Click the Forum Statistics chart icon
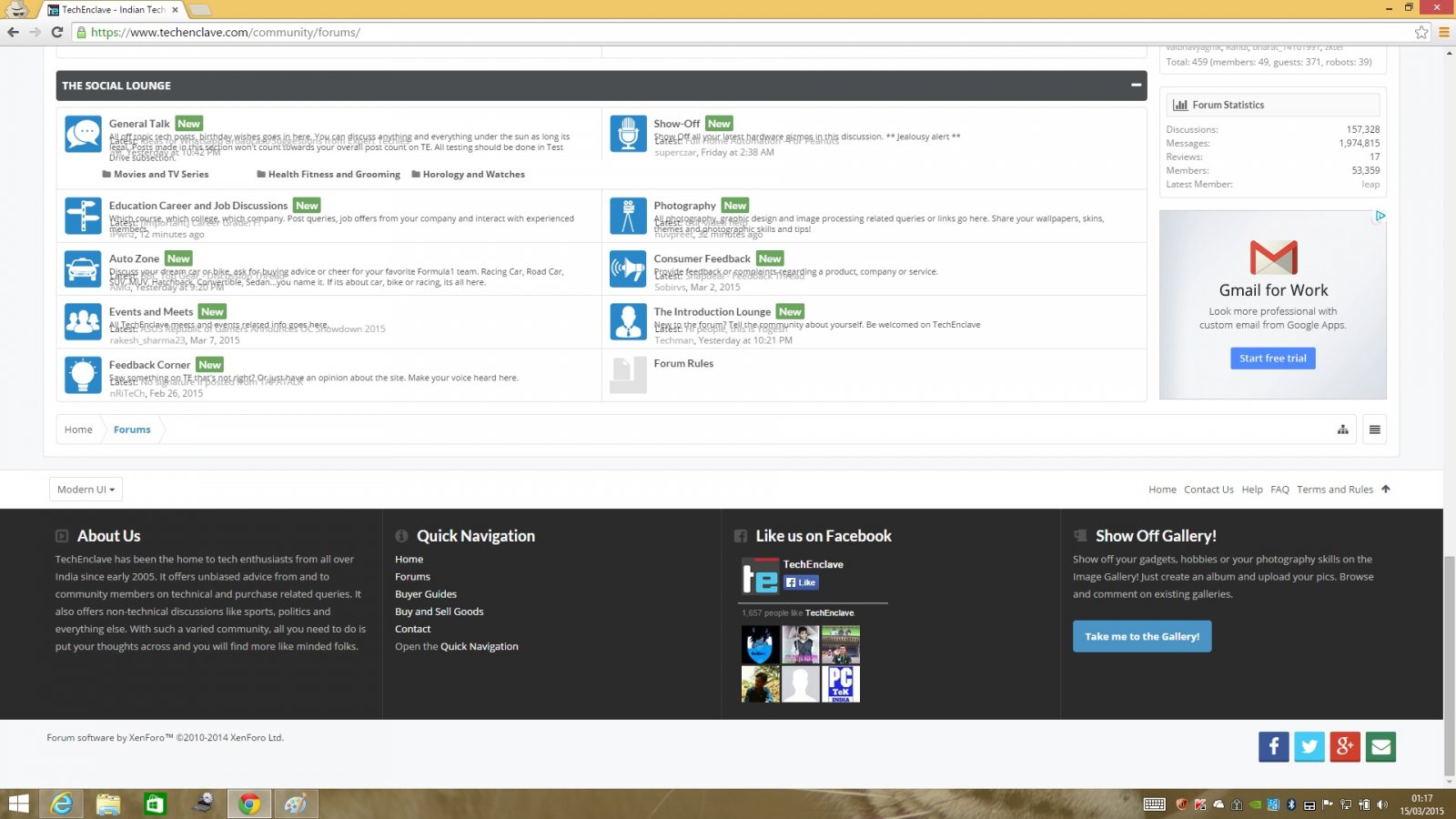The width and height of the screenshot is (1456, 819). 1180,105
